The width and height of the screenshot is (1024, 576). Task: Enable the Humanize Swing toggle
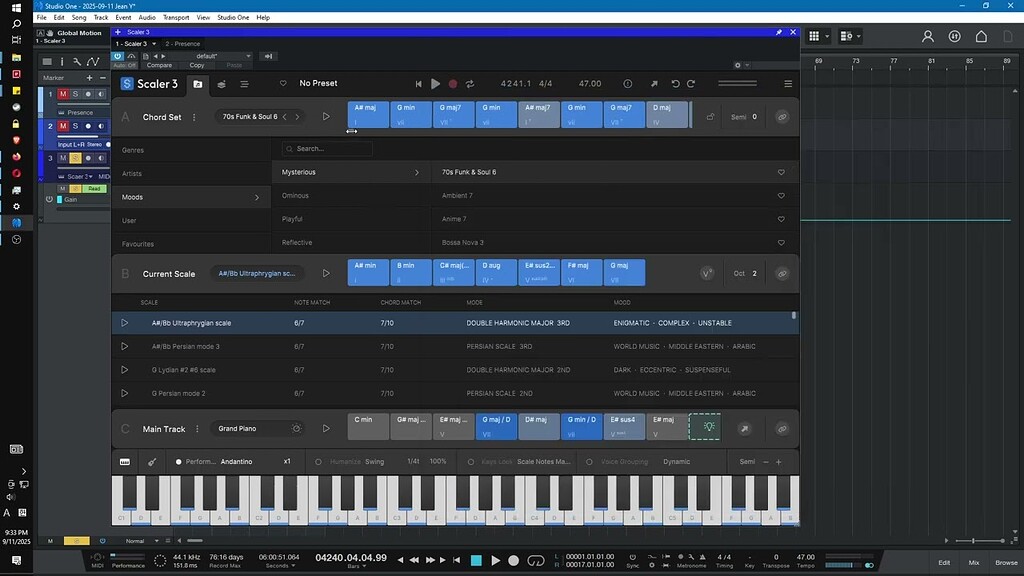click(318, 462)
